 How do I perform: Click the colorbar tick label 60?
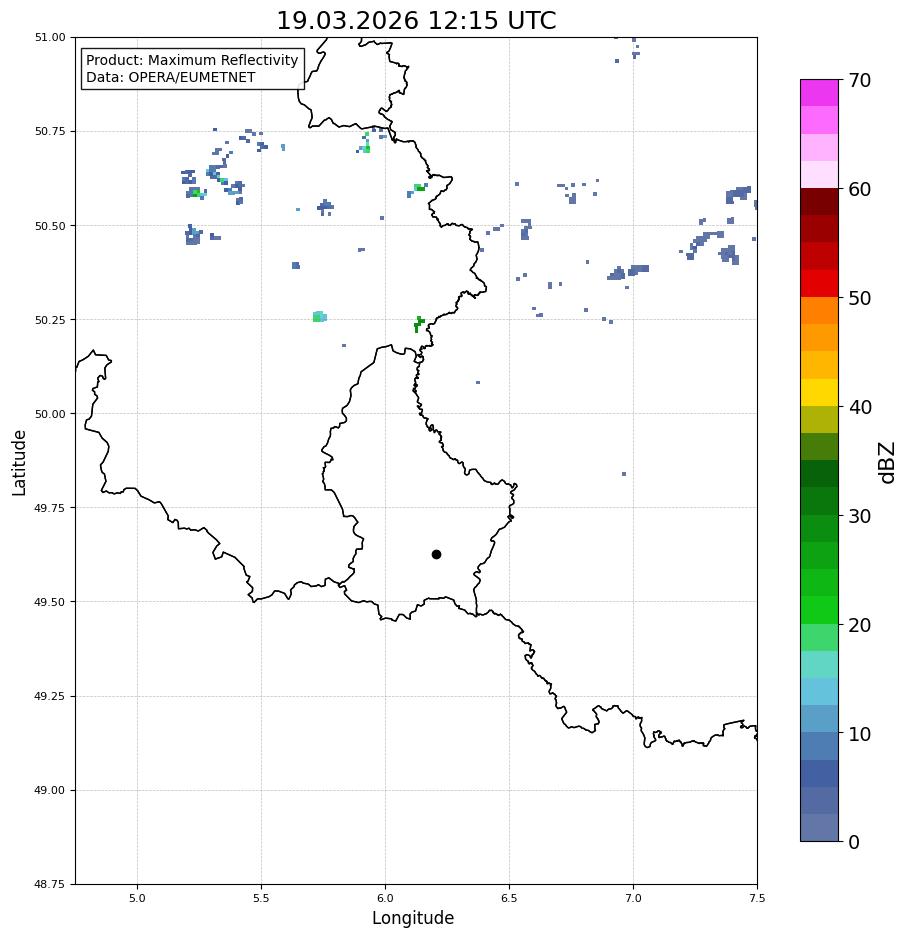click(x=860, y=189)
